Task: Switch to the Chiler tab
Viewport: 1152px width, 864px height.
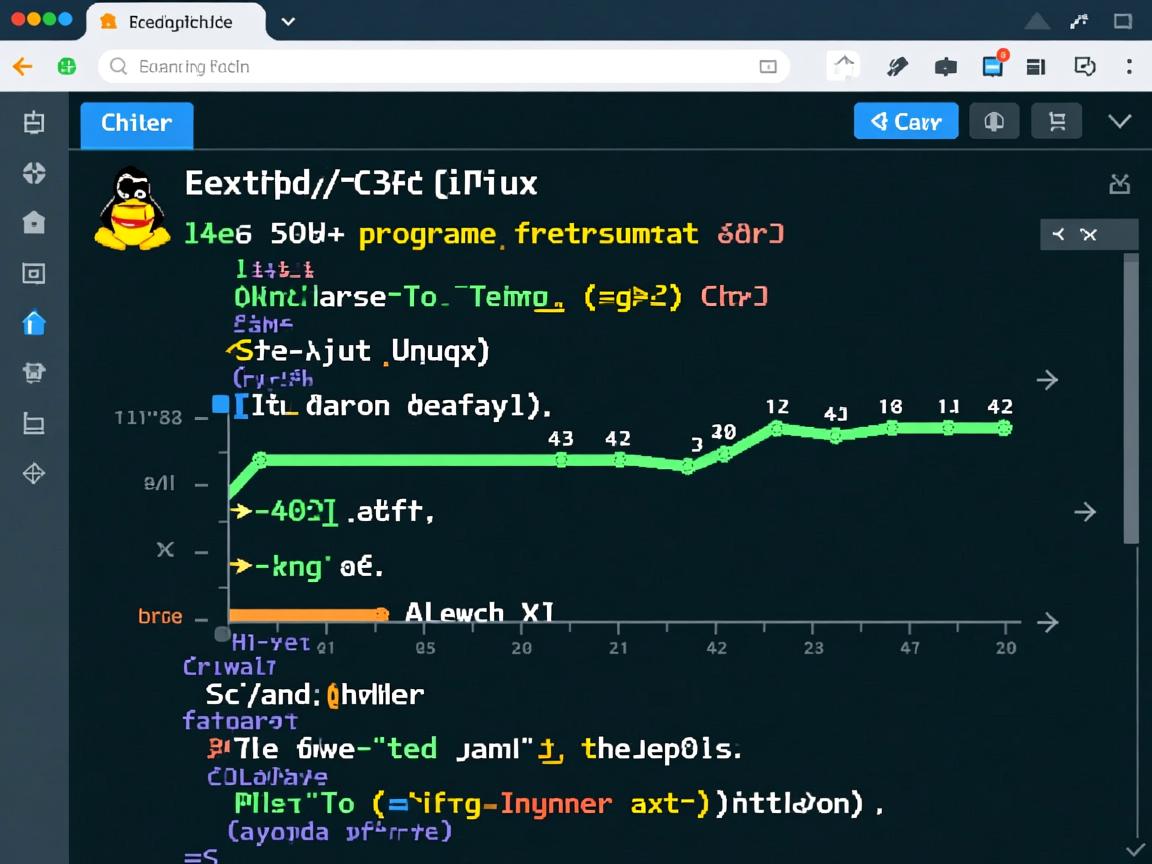Action: coord(136,123)
